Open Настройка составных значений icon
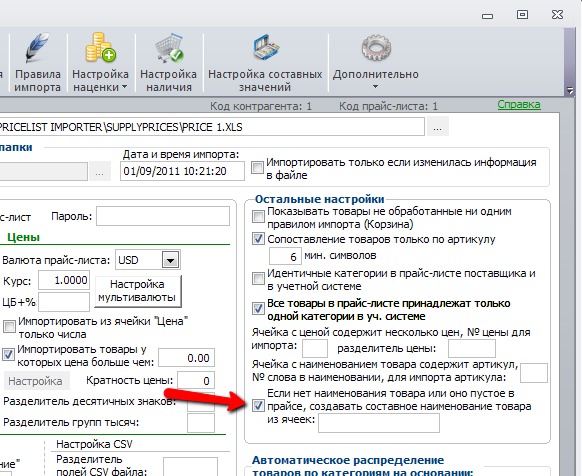This screenshot has height=476, width=582. (x=265, y=47)
